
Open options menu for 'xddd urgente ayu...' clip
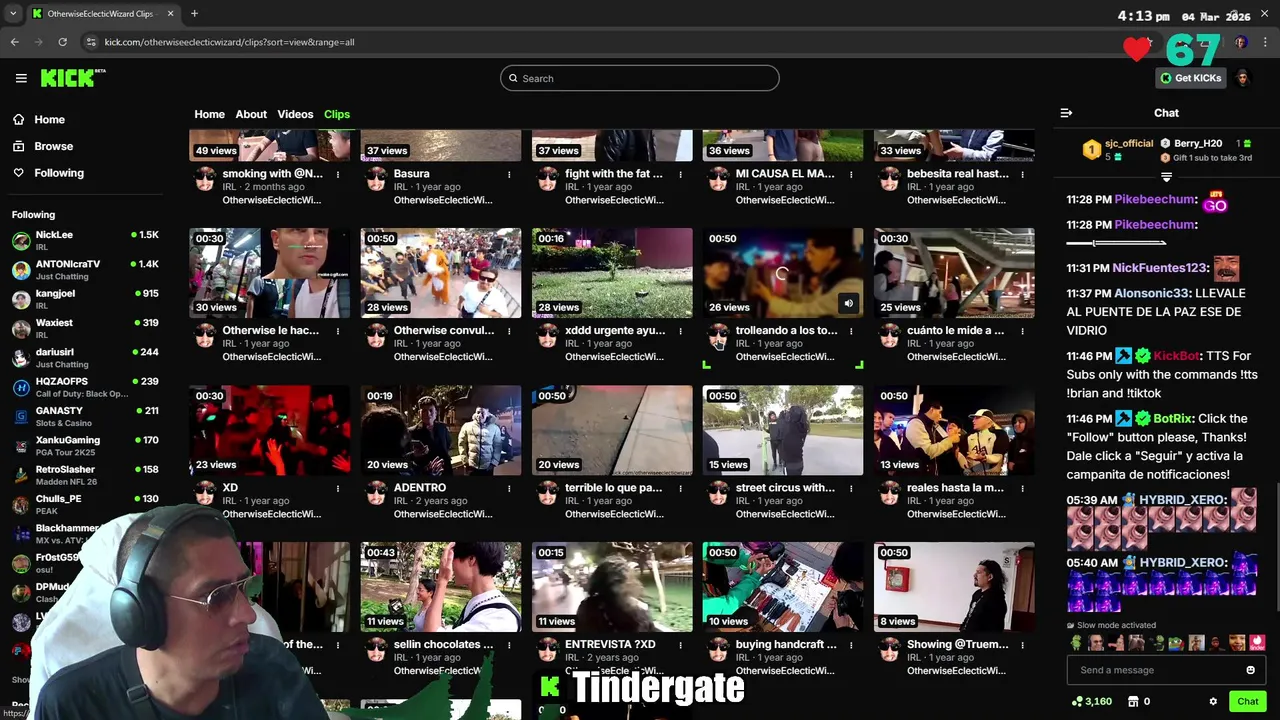click(680, 331)
